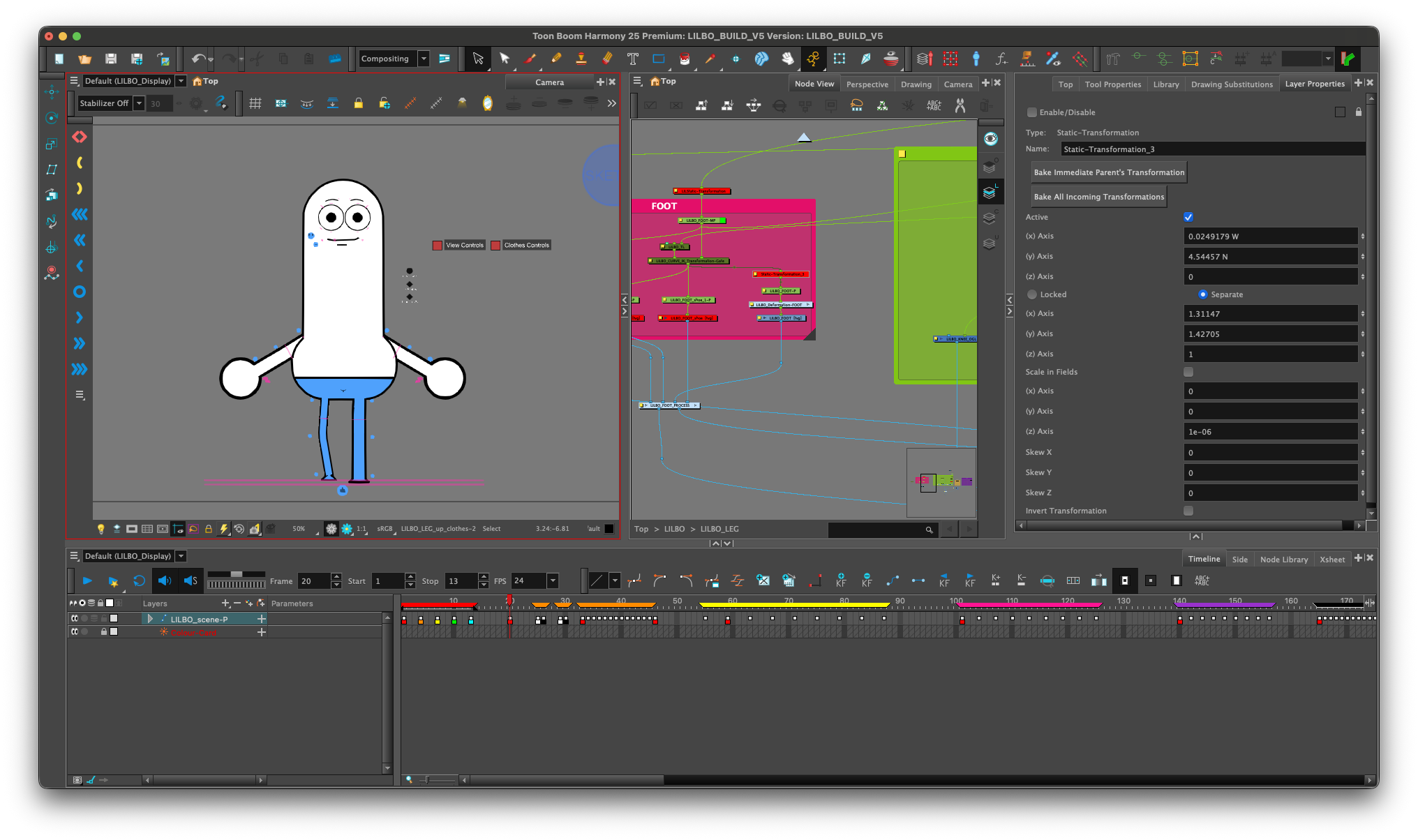Expand the LILBO_scene-P layer

(x=150, y=619)
